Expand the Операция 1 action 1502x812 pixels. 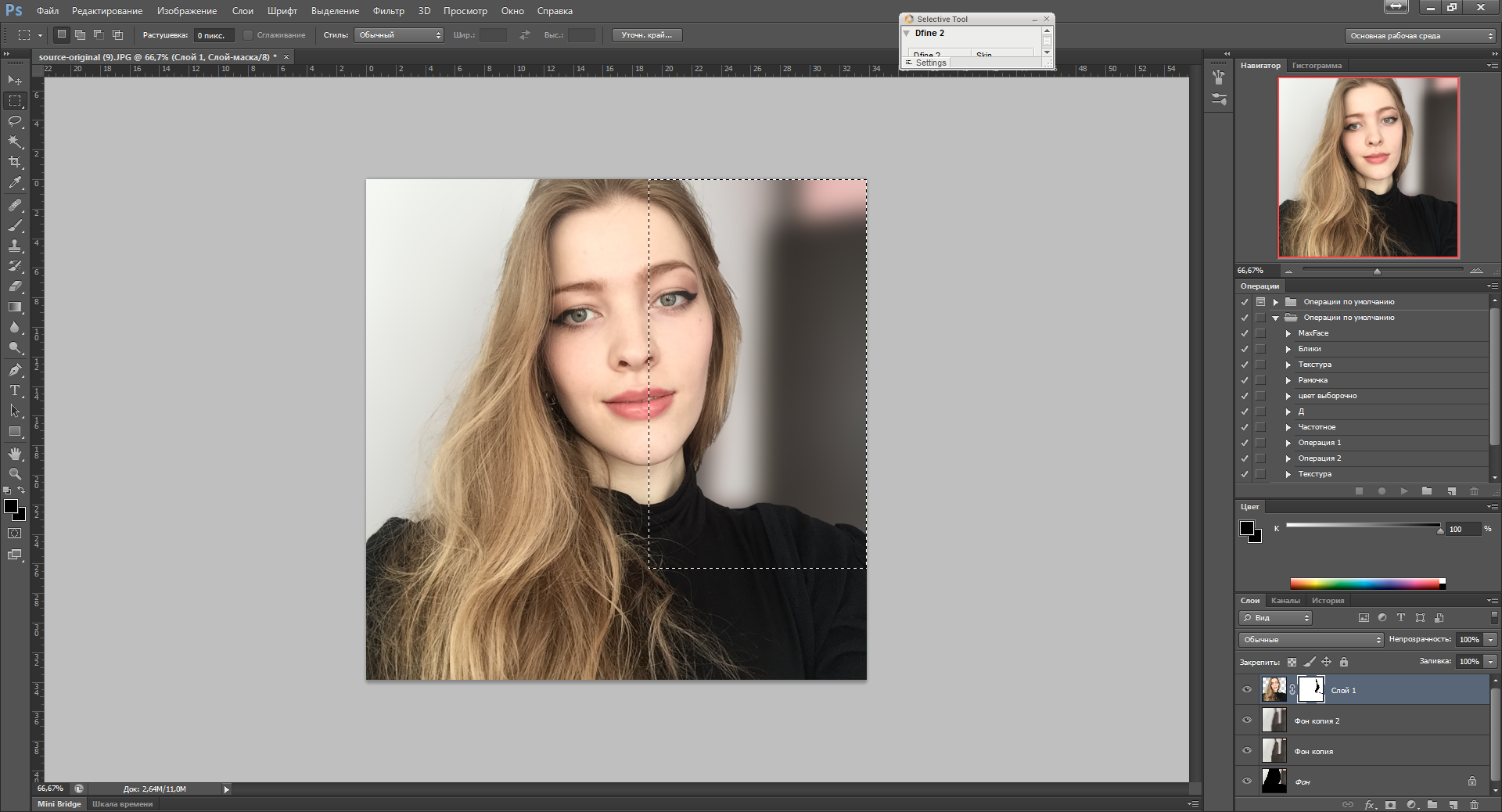pyautogui.click(x=1288, y=443)
